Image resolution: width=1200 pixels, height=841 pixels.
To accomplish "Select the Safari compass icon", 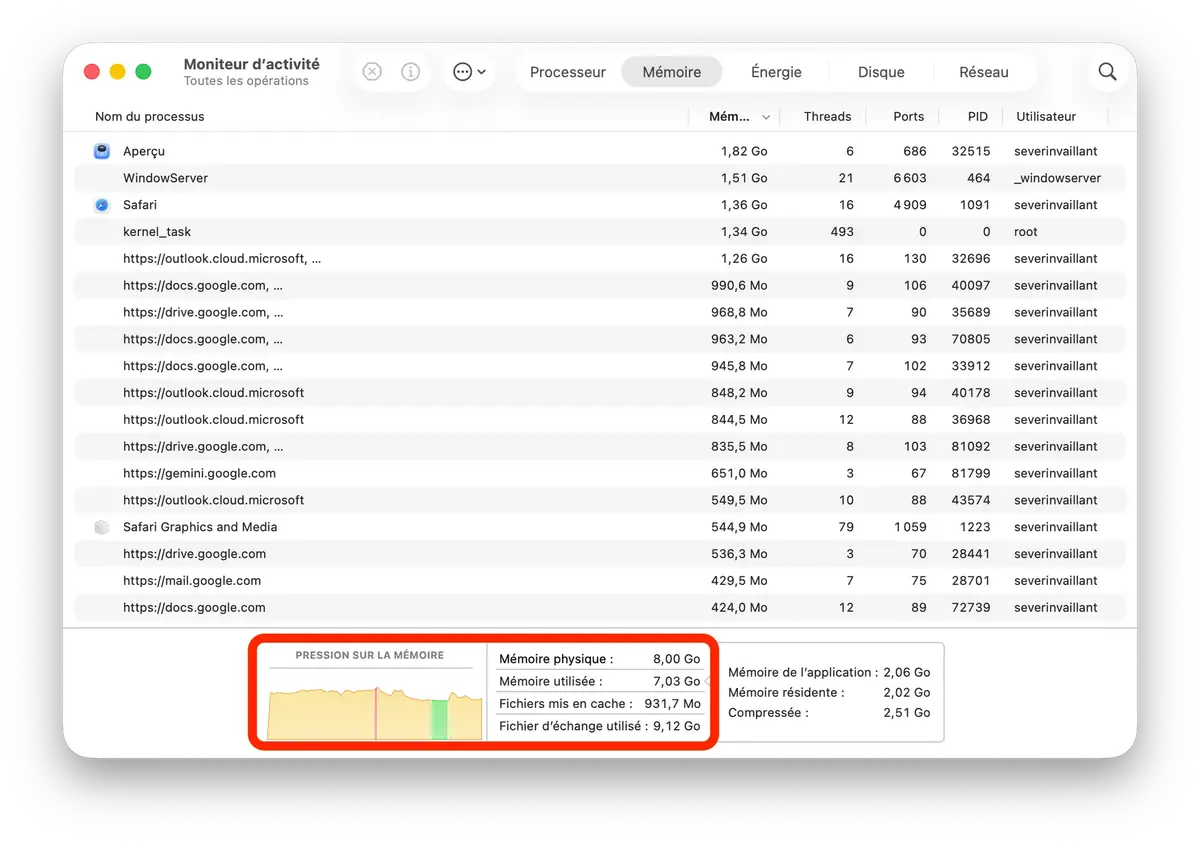I will click(102, 205).
